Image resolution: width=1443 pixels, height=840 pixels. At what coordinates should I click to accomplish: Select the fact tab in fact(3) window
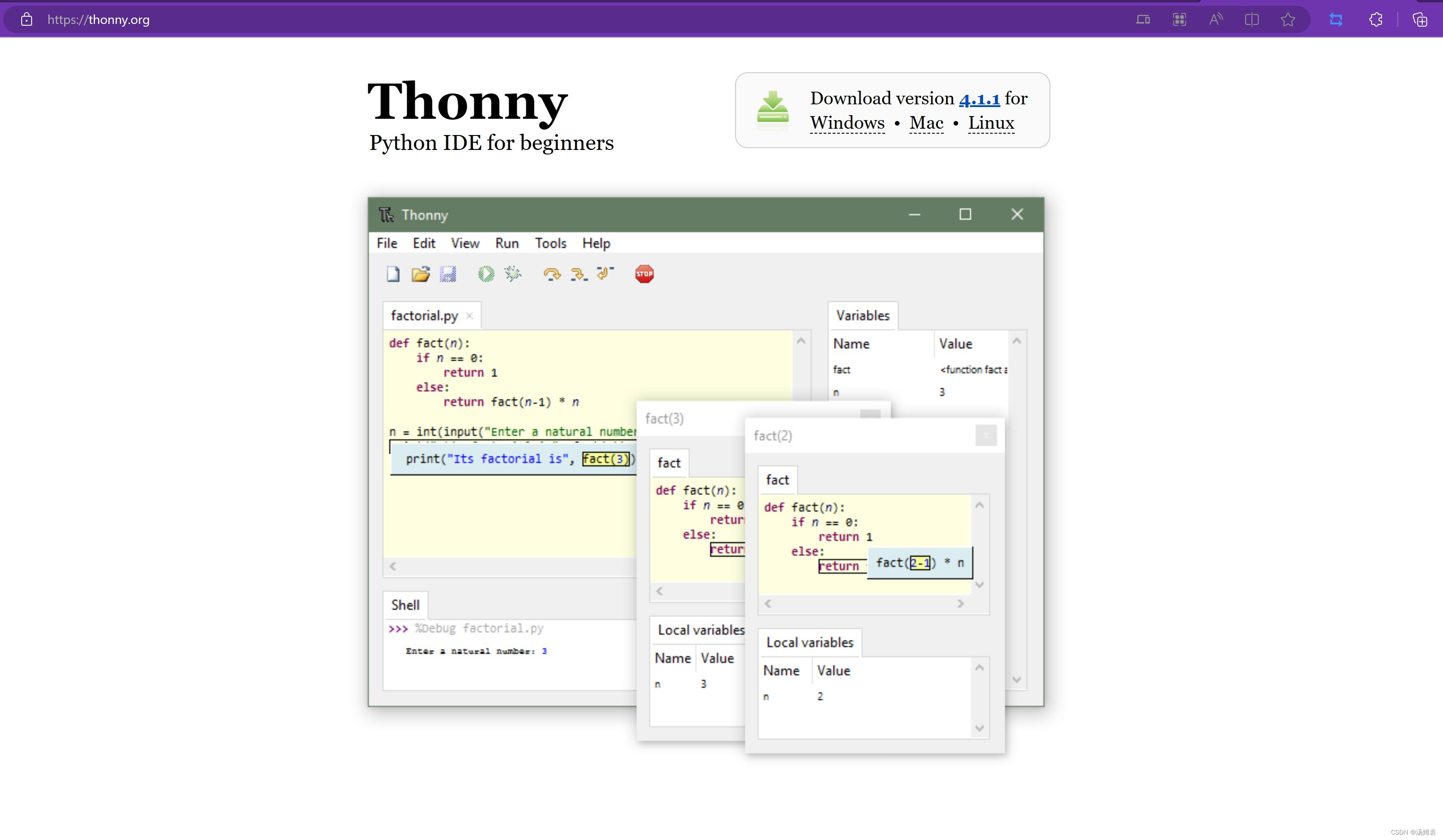tap(669, 463)
